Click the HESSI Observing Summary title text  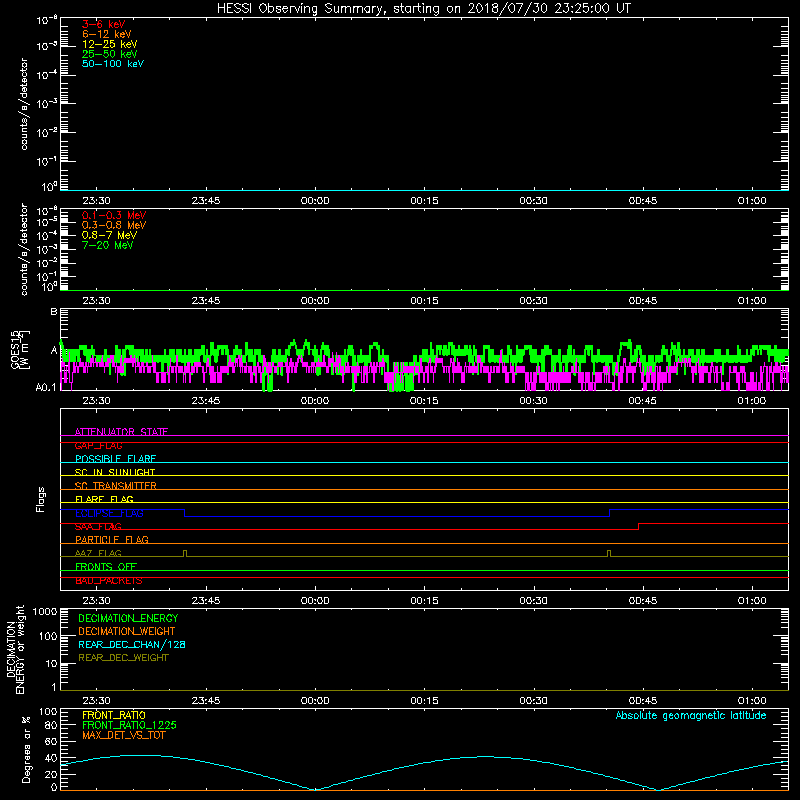(x=423, y=9)
